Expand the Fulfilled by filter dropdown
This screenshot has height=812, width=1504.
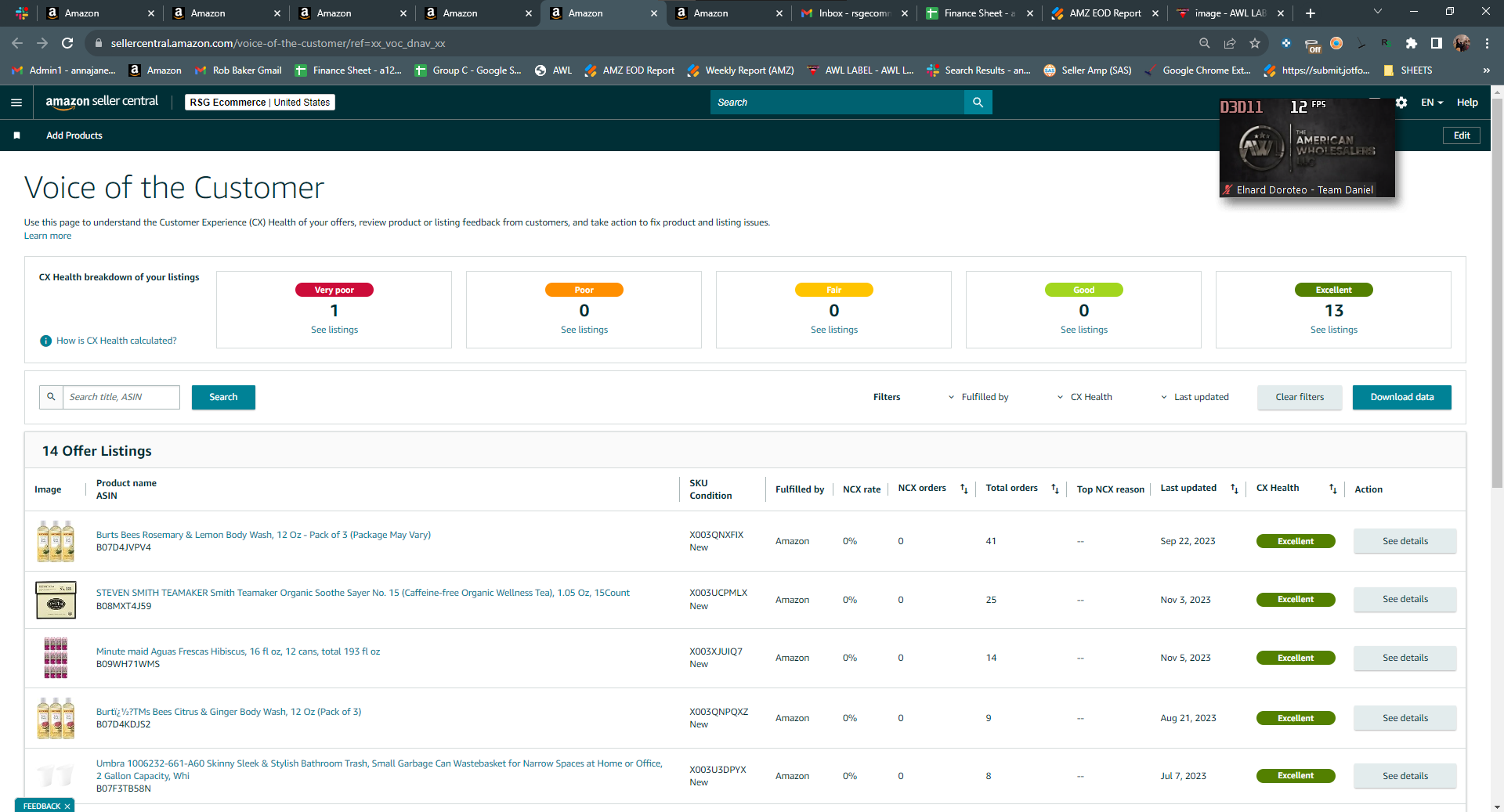978,397
